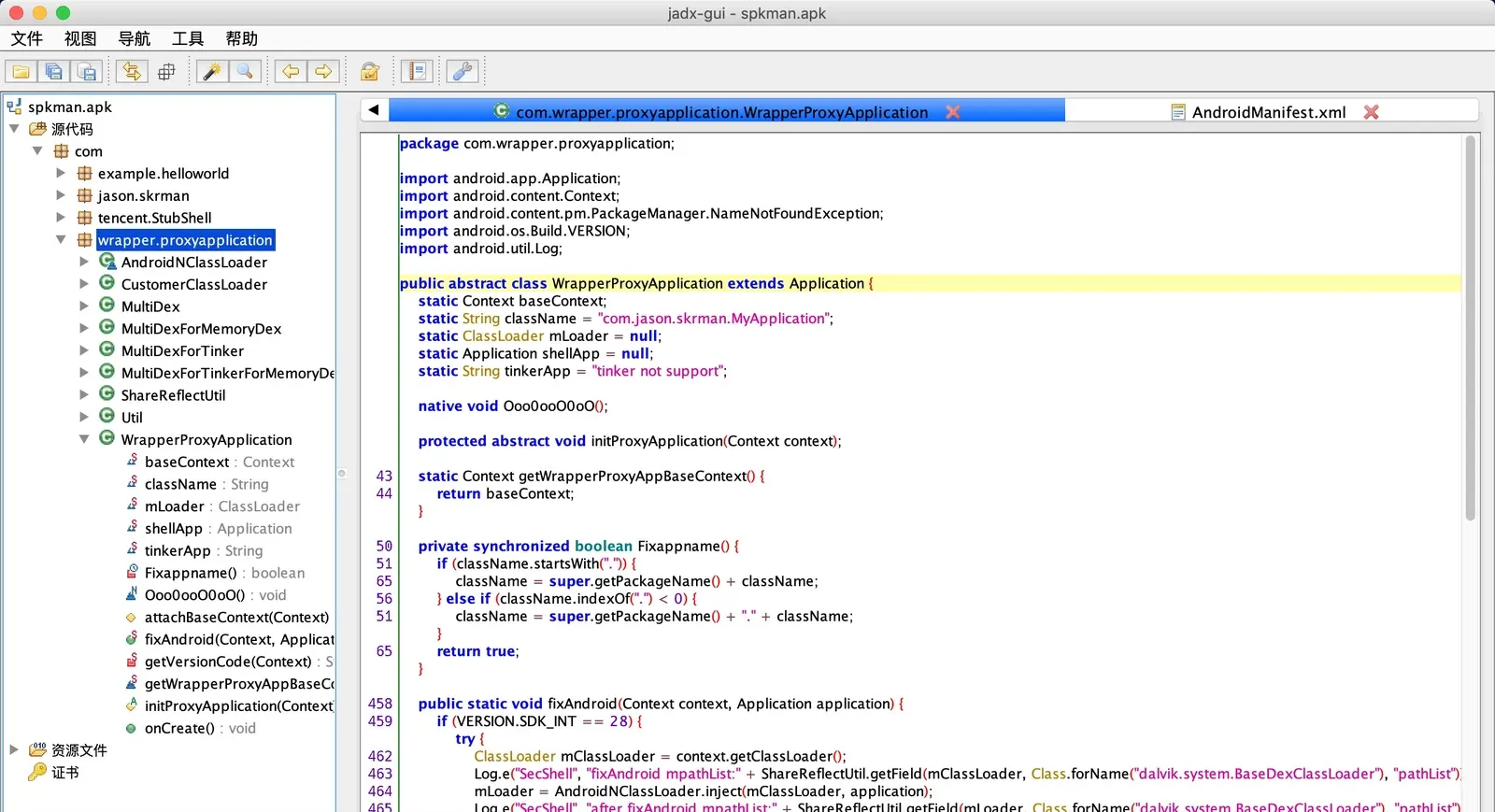Click the save all toolbar icon
1495x812 pixels.
point(53,72)
